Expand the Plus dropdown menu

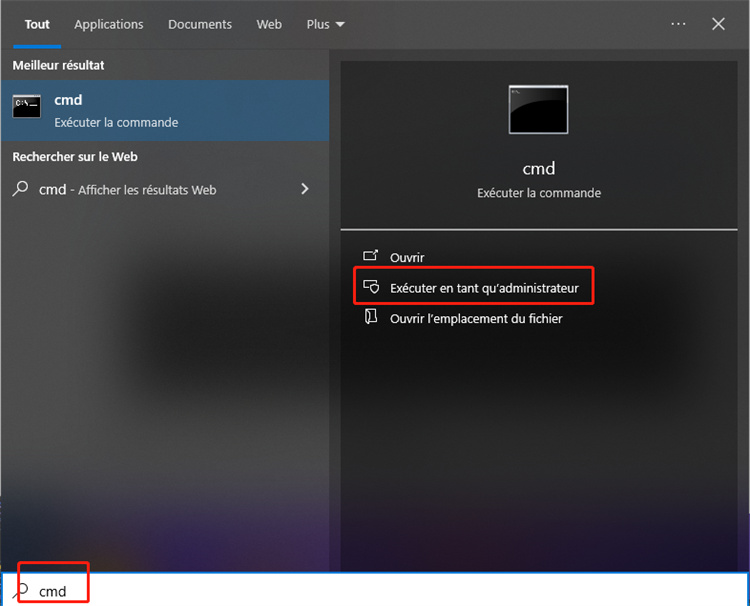point(325,24)
